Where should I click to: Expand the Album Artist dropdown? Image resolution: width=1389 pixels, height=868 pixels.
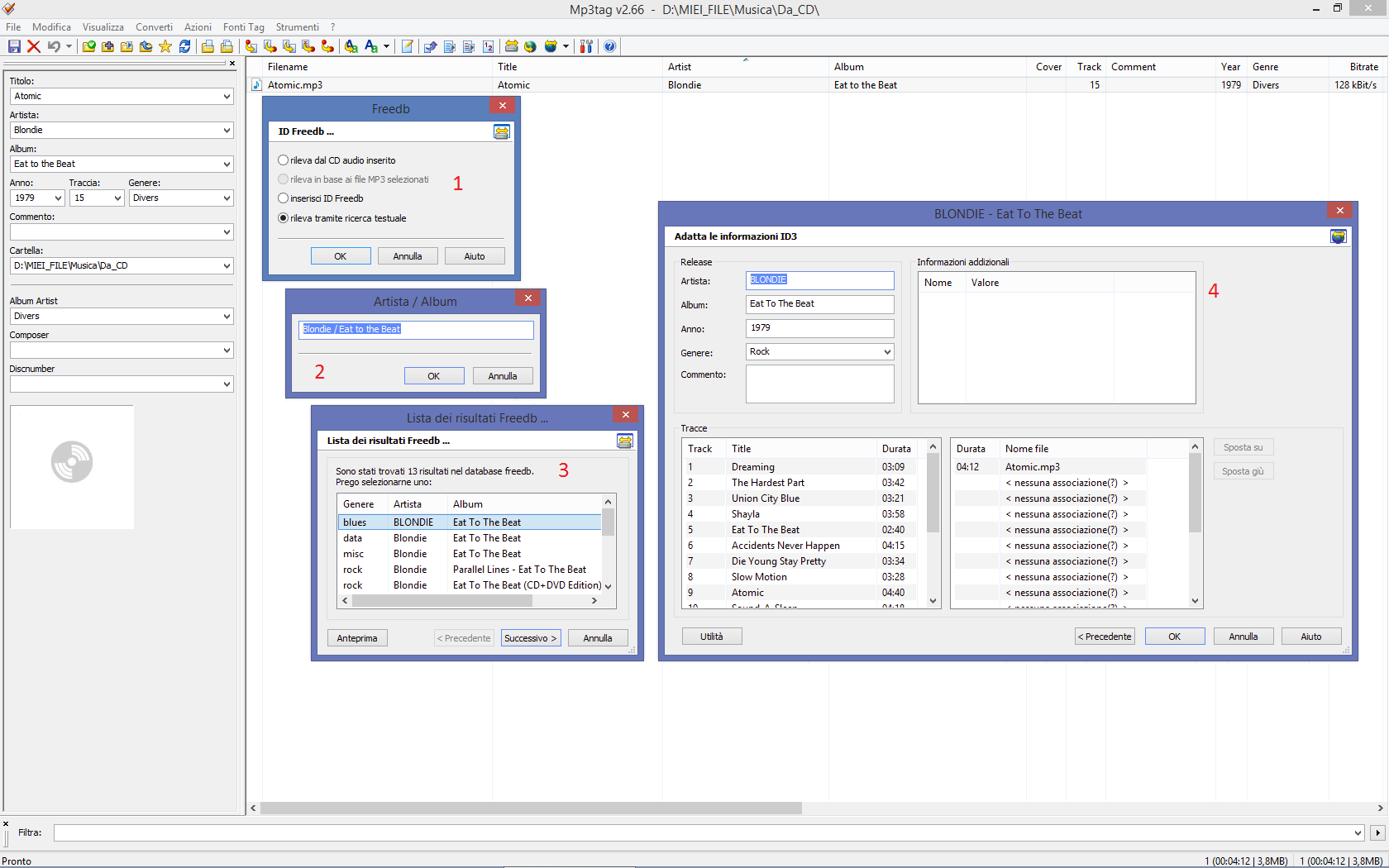tap(227, 317)
